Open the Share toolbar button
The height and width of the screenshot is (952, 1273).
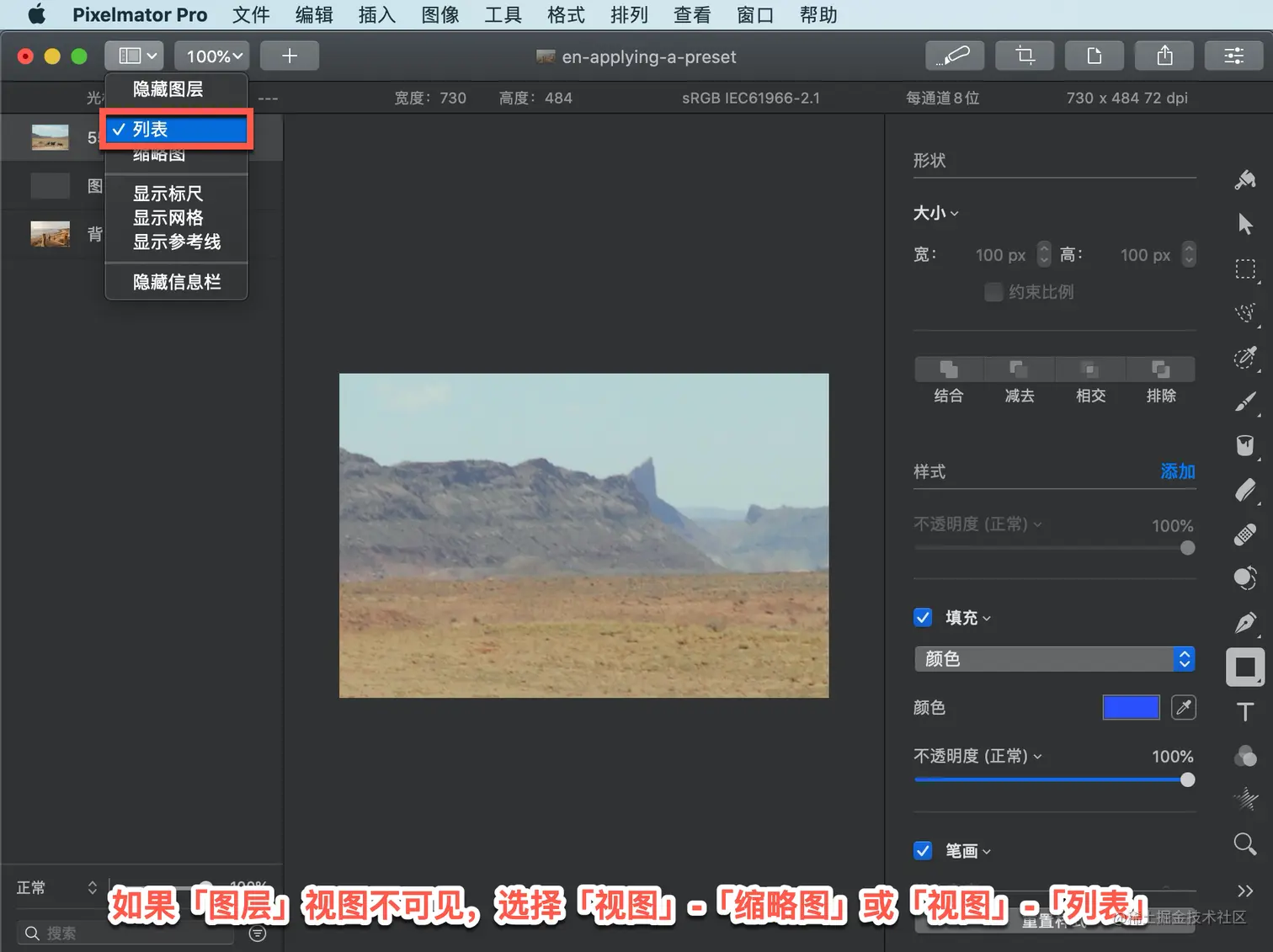tap(1164, 56)
